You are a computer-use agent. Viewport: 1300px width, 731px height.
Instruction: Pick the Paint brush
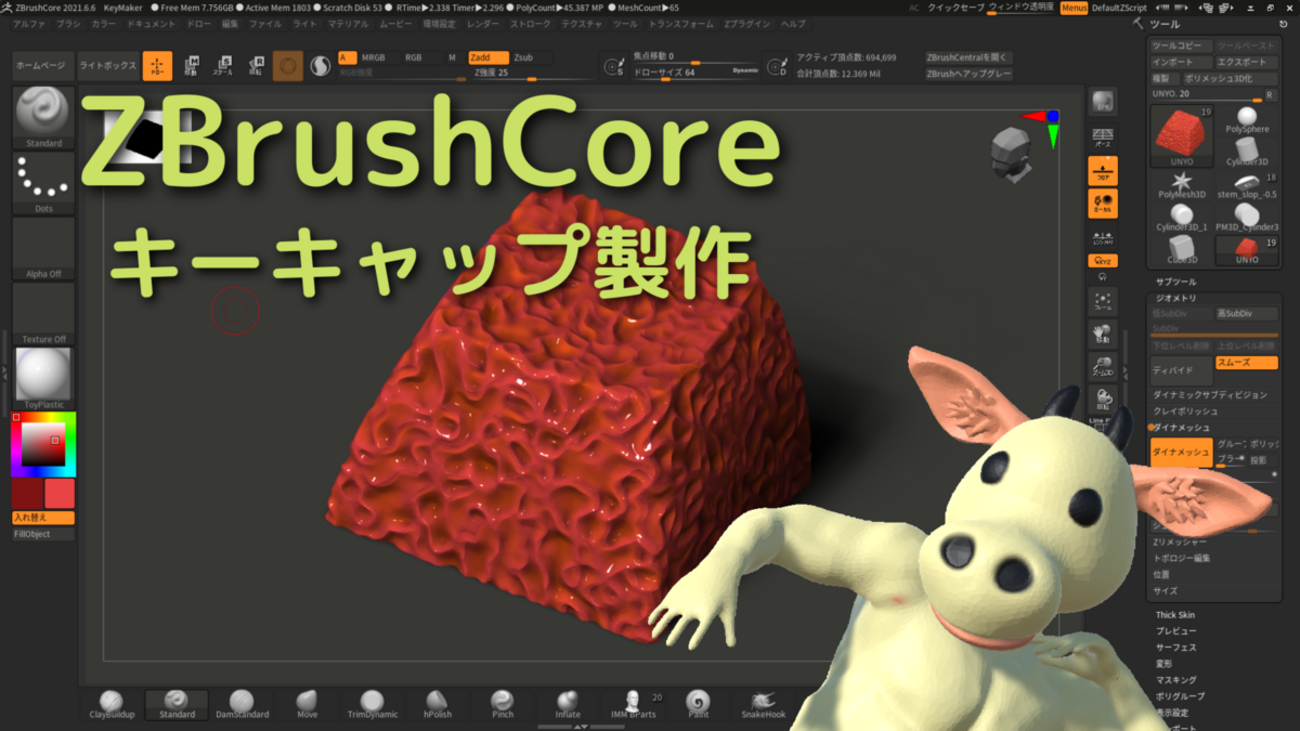tap(698, 705)
